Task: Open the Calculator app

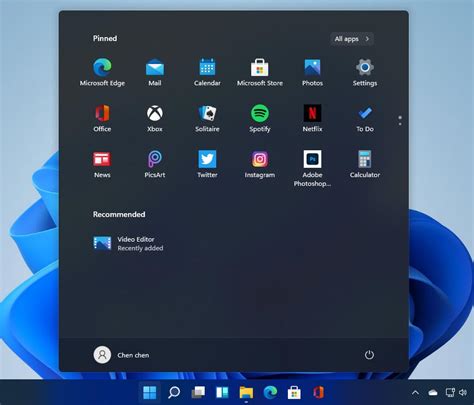Action: (365, 164)
